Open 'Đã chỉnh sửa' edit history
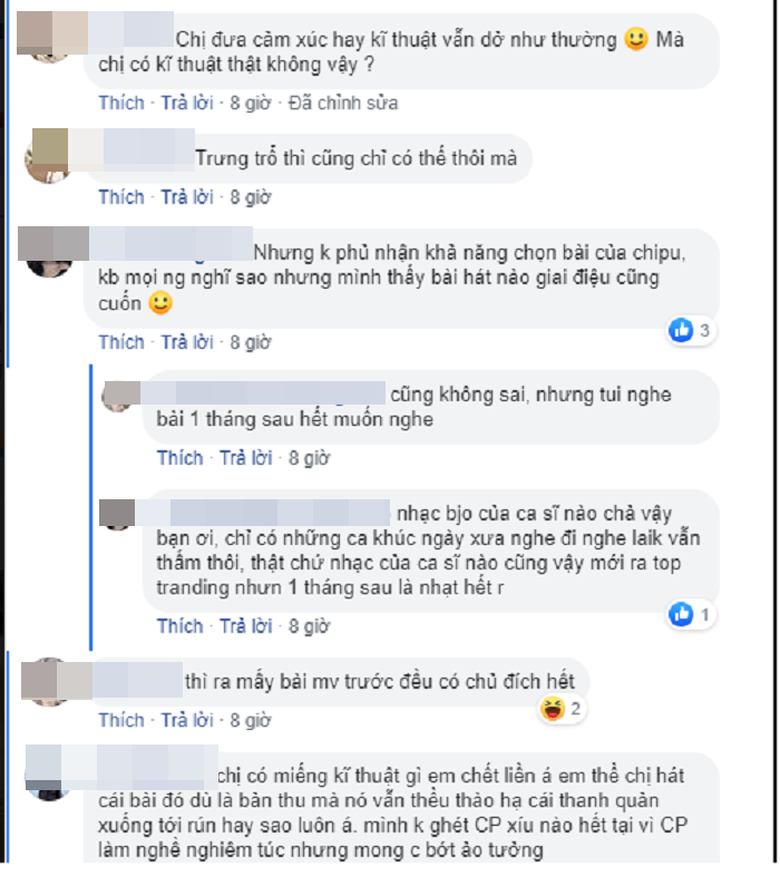The image size is (780, 886). click(343, 103)
